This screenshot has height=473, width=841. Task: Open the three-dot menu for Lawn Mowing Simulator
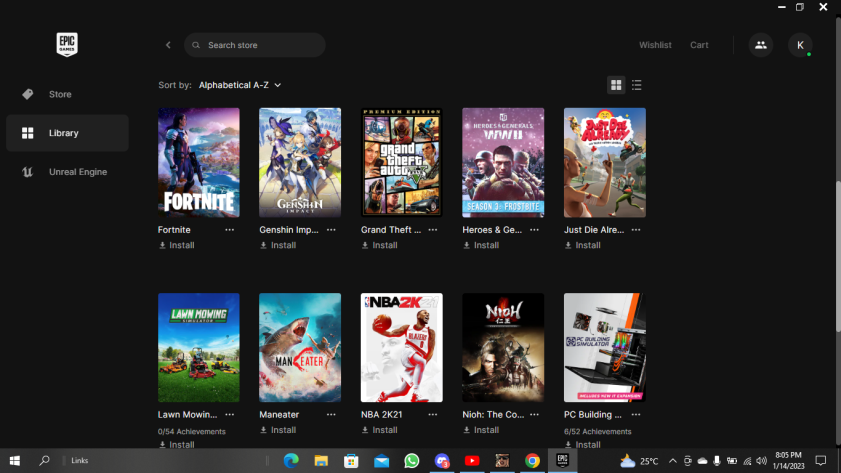point(230,415)
